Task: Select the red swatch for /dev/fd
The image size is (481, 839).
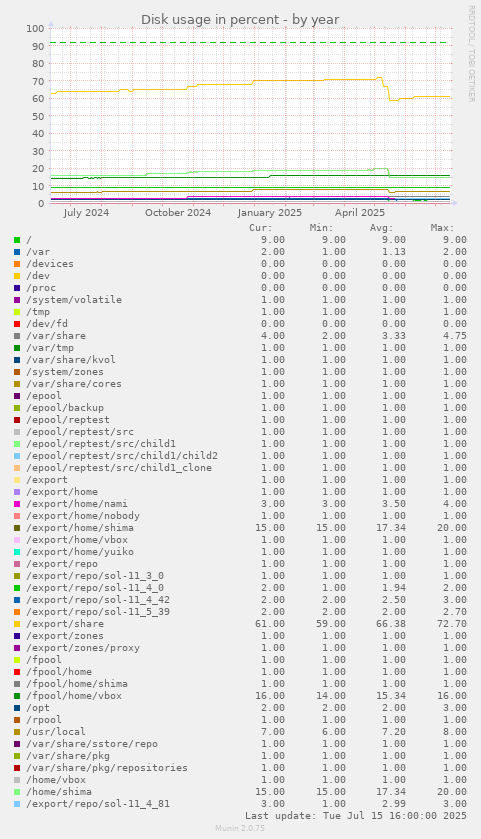Action: click(x=17, y=324)
